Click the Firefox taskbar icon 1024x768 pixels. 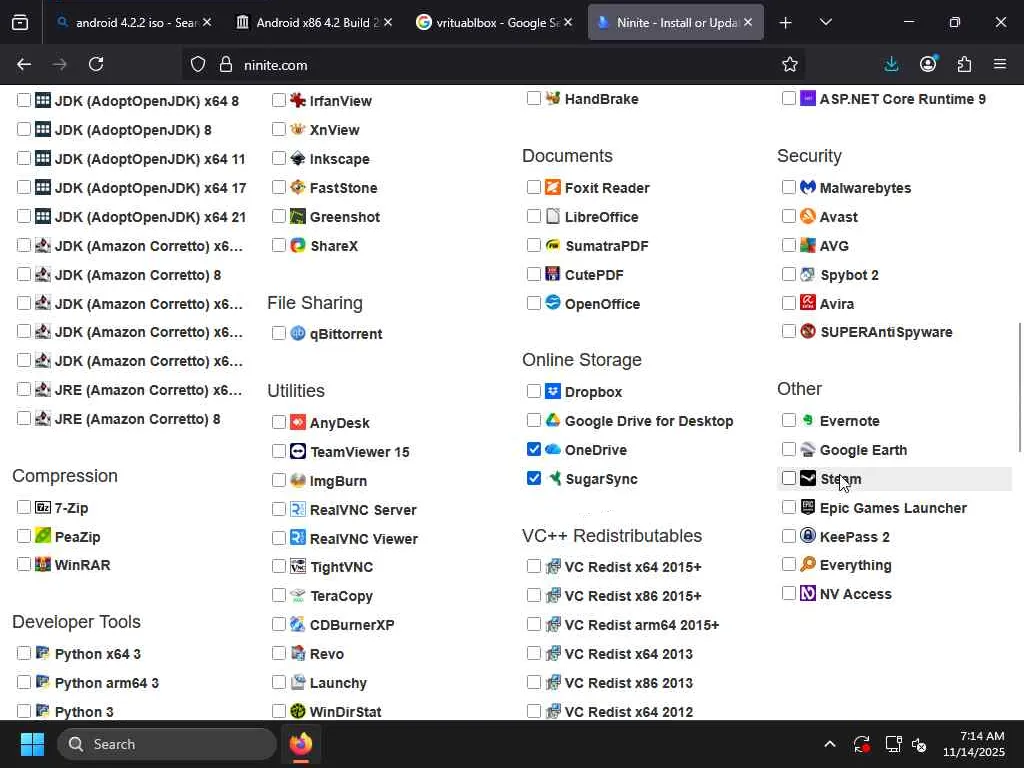pos(301,744)
